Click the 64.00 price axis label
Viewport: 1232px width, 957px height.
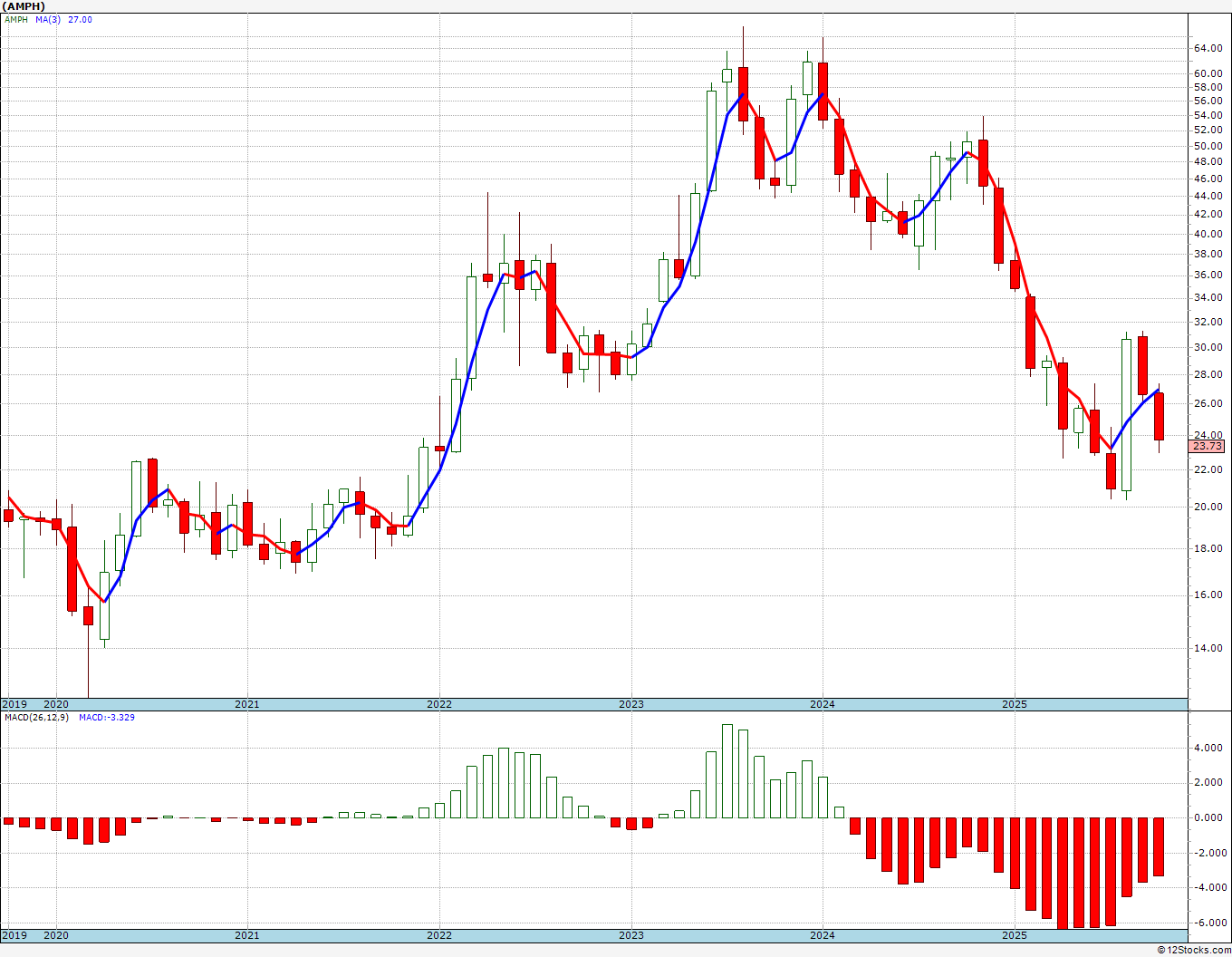tap(1207, 48)
